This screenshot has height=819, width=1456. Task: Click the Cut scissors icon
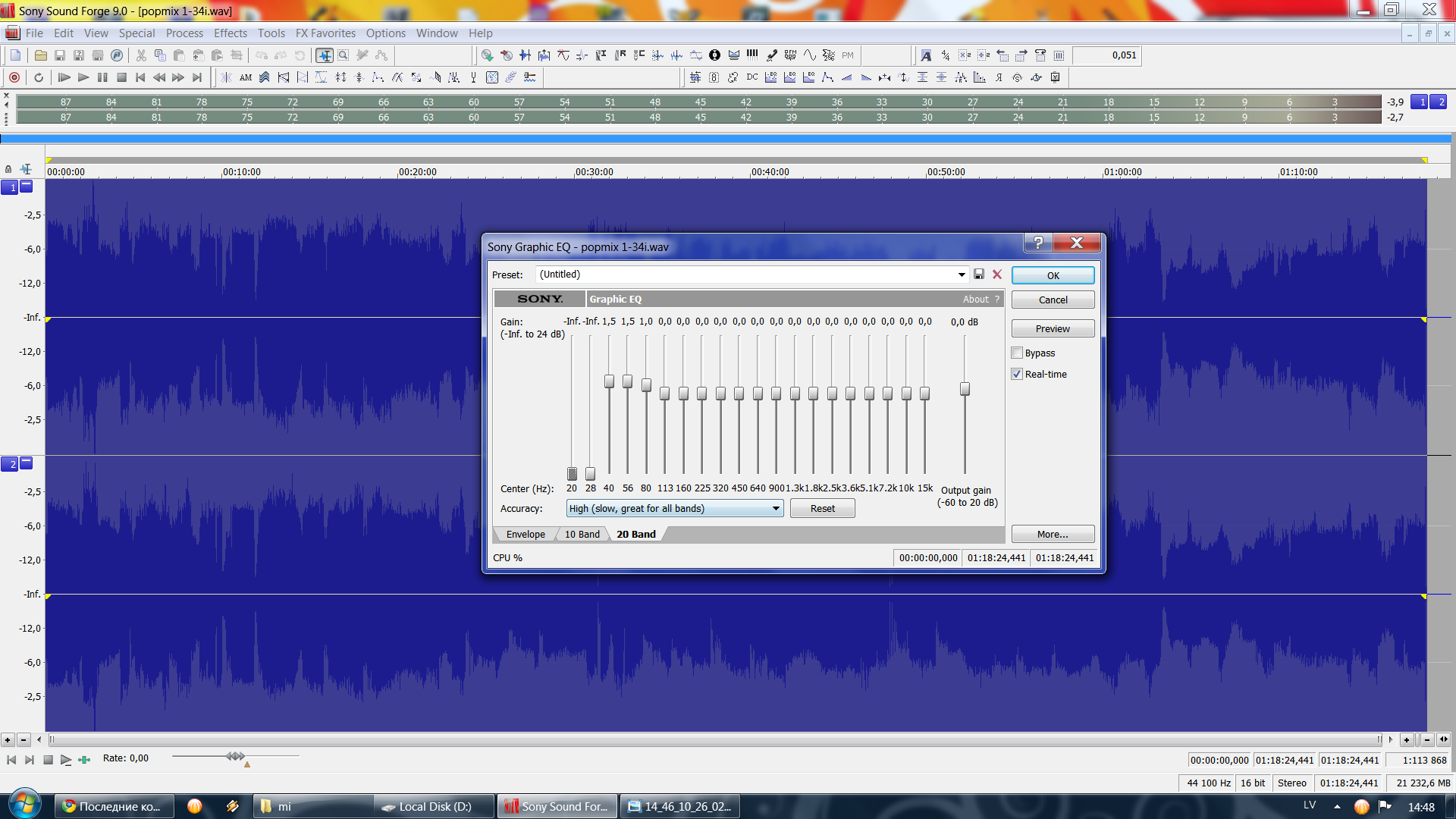(x=141, y=55)
